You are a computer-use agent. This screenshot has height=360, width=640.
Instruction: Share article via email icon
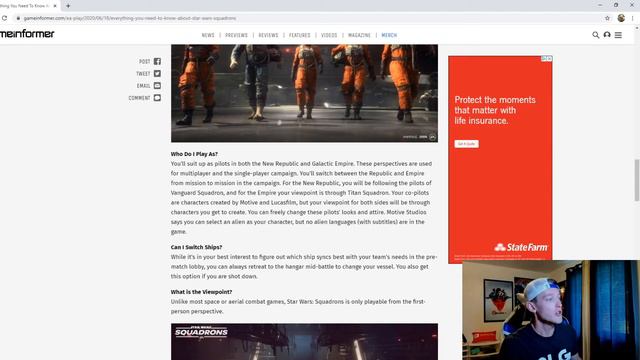click(157, 86)
